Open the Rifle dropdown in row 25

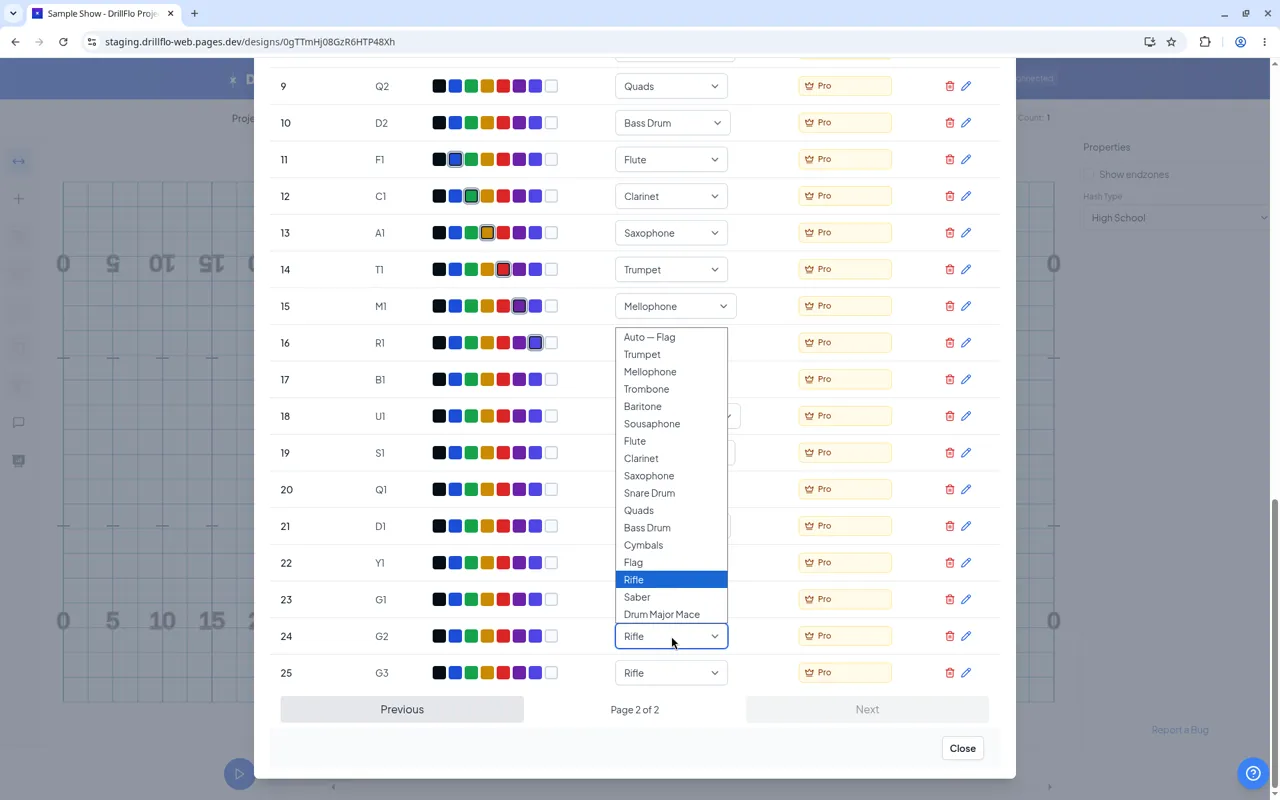(x=671, y=673)
